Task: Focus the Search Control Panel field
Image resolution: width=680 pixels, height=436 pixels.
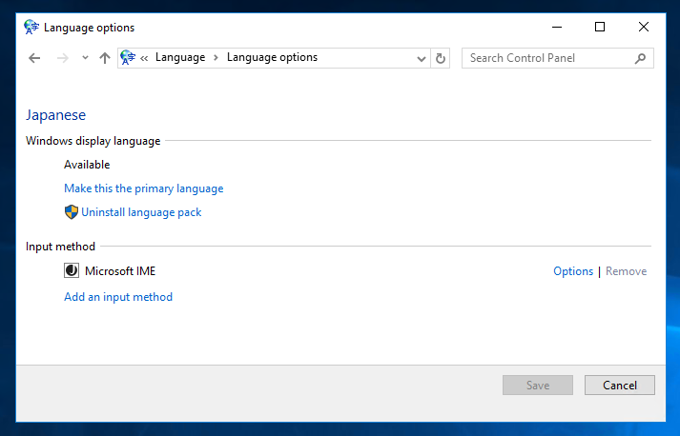Action: click(x=557, y=58)
